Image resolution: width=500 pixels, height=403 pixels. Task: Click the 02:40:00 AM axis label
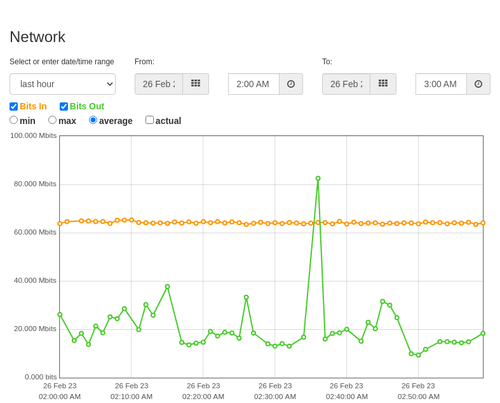347,397
